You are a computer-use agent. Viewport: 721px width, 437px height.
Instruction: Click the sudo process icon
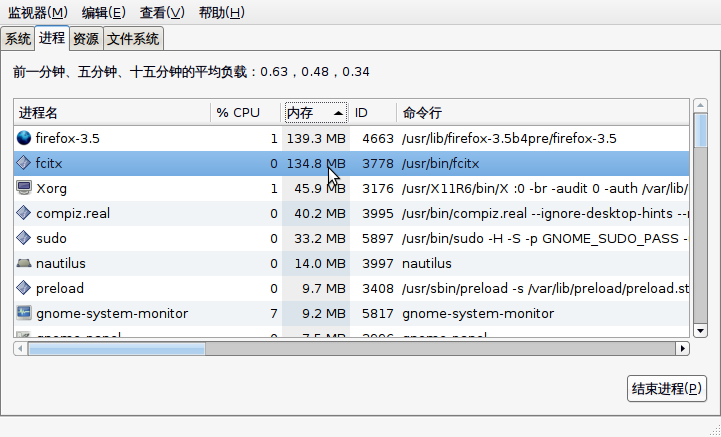(x=23, y=238)
